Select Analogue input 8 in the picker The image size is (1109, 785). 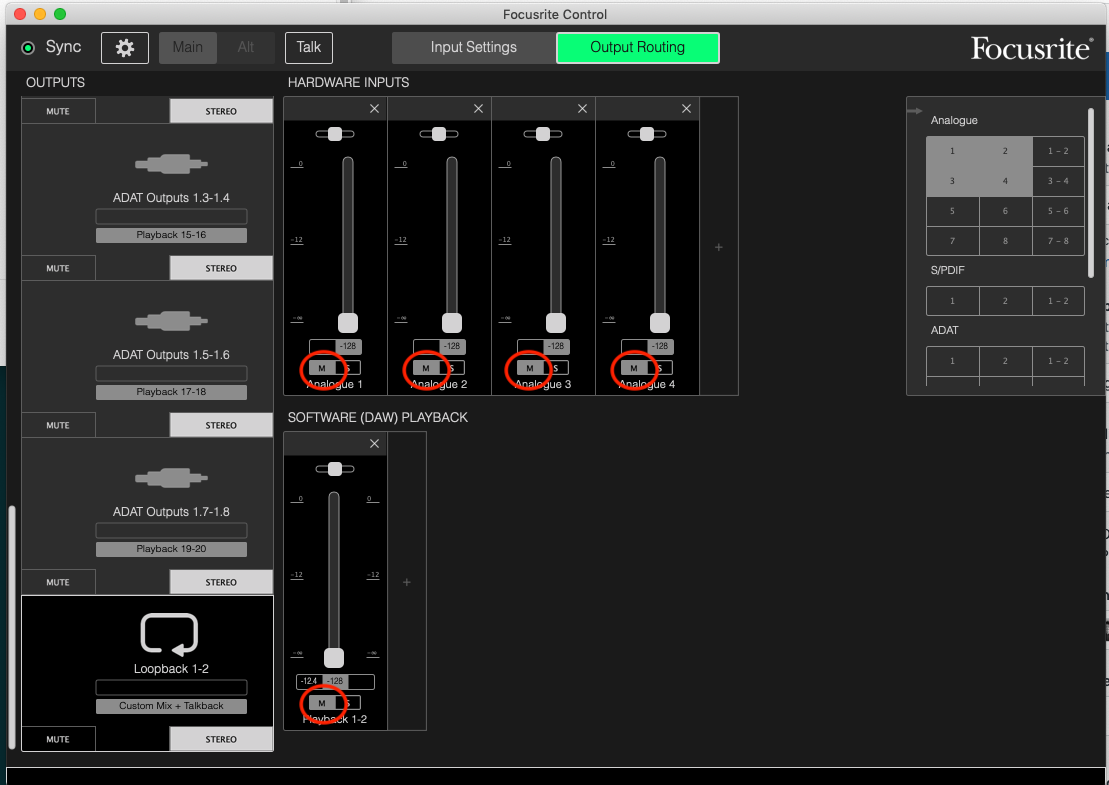(x=1005, y=241)
